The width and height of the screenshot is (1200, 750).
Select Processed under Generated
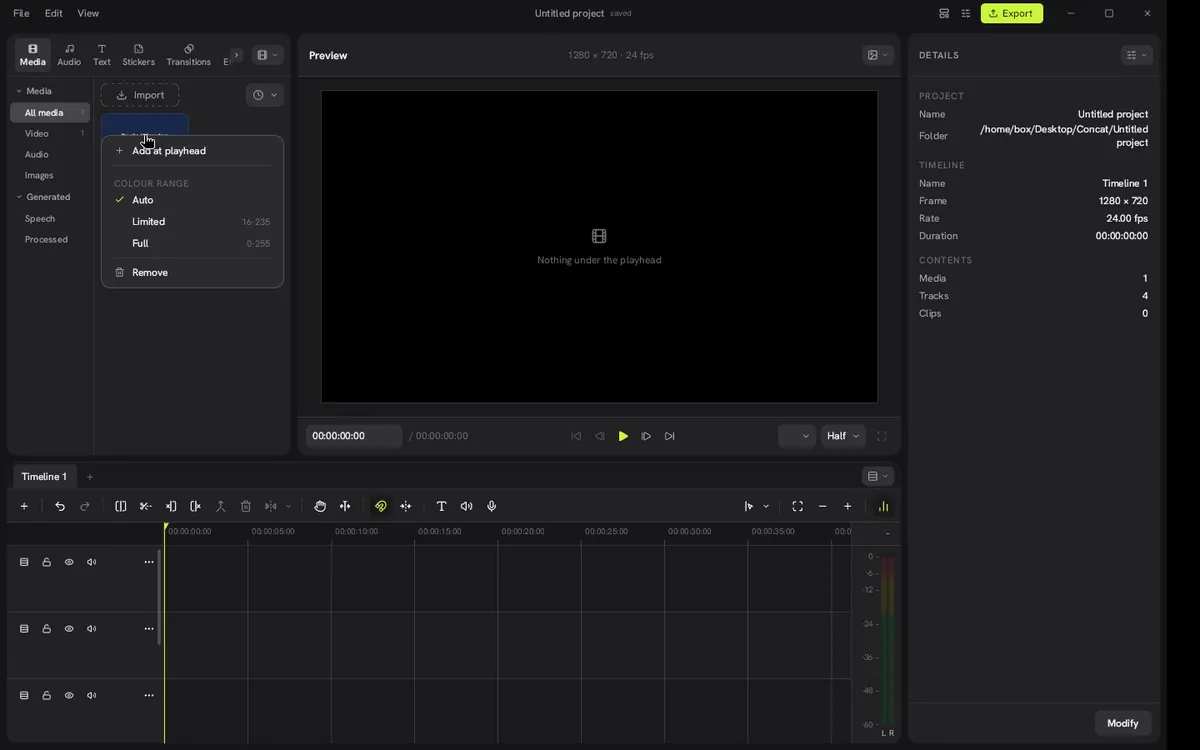pyautogui.click(x=50, y=239)
